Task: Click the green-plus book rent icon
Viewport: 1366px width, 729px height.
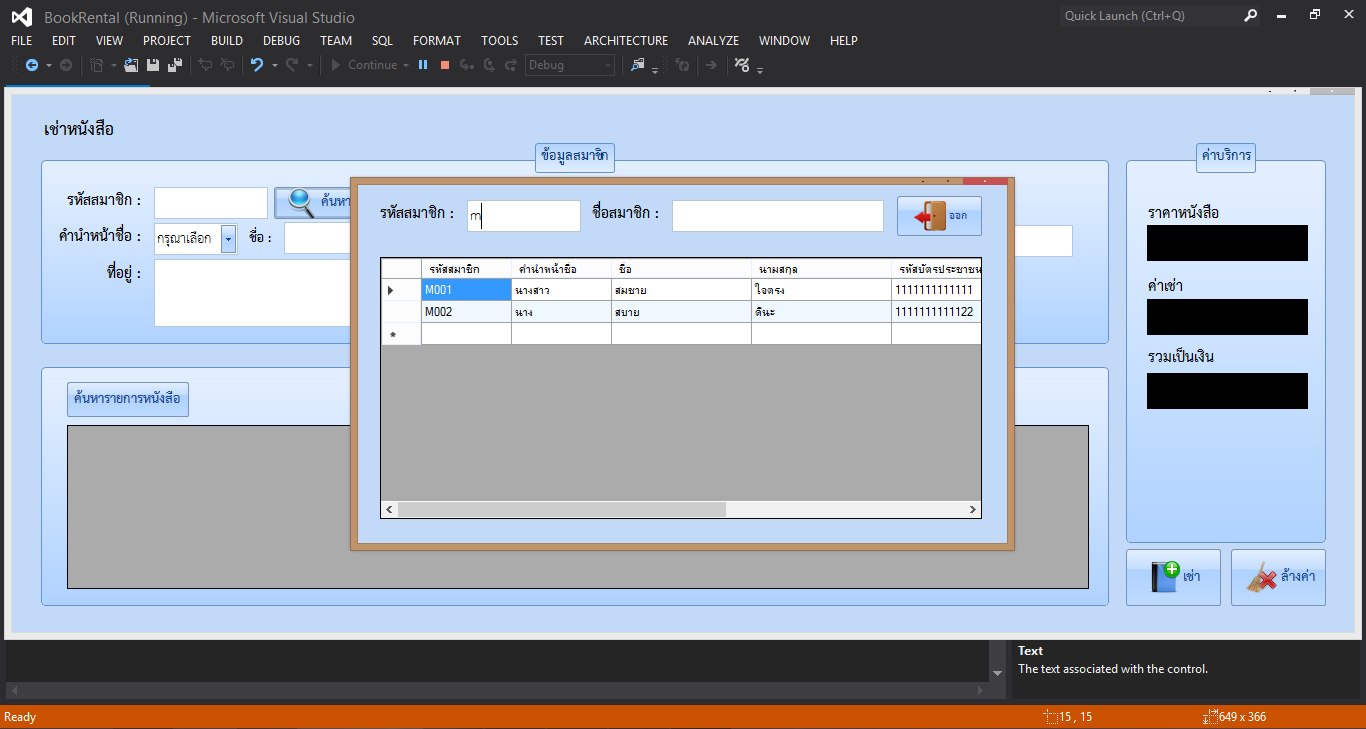Action: [x=1165, y=577]
